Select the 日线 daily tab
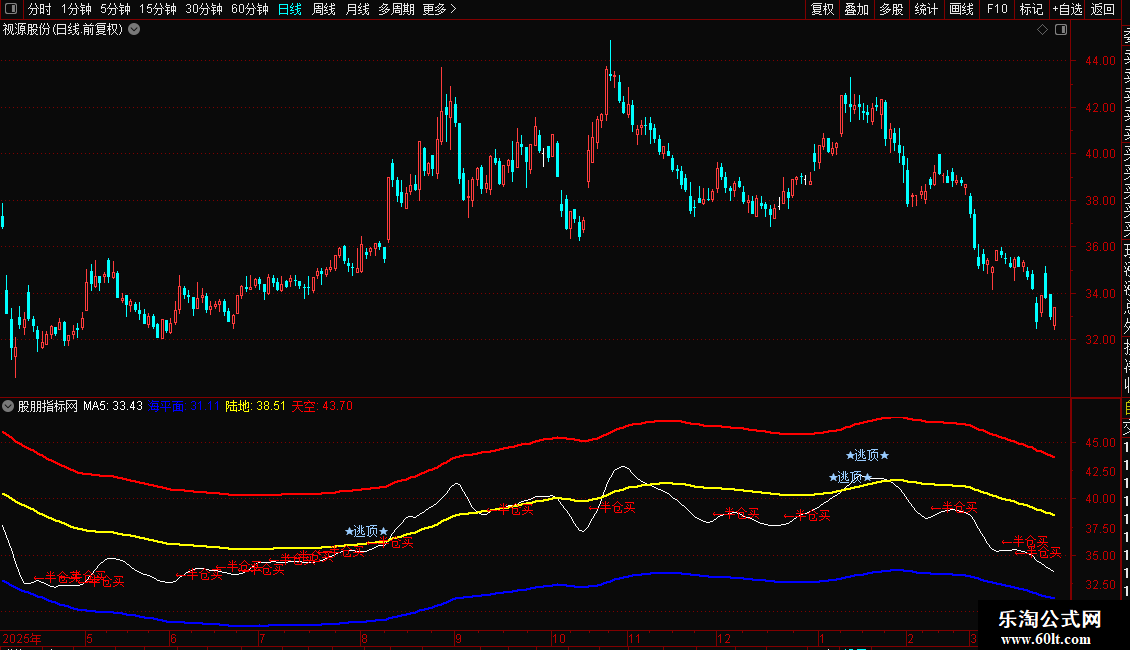1130x650 pixels. [290, 9]
